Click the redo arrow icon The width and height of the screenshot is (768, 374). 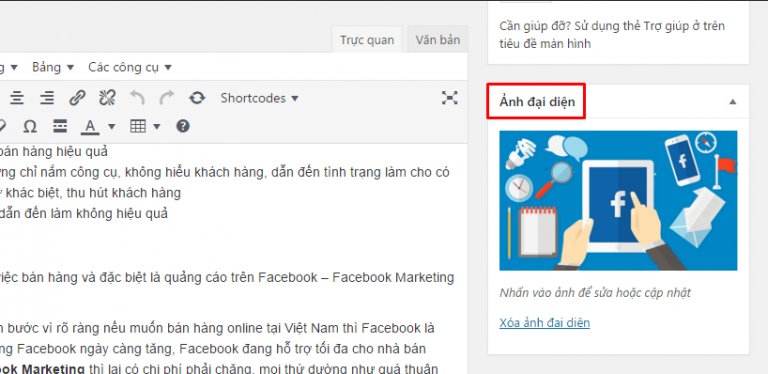coord(167,98)
